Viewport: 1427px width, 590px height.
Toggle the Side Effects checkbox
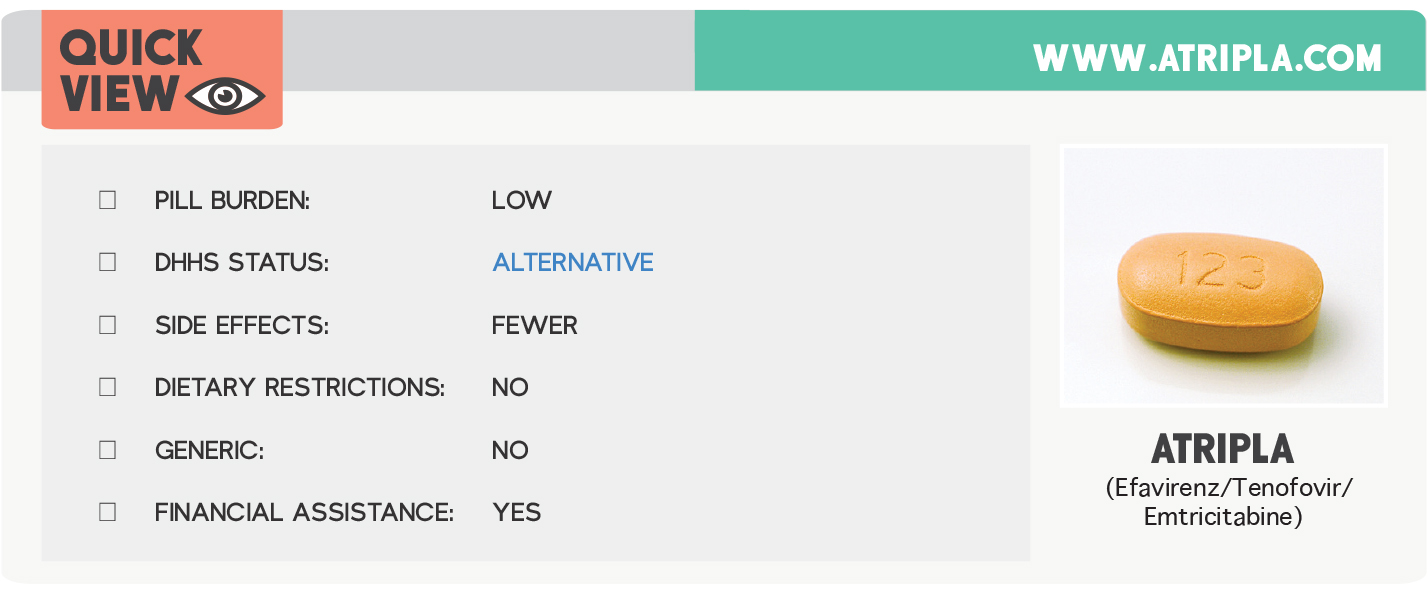108,325
